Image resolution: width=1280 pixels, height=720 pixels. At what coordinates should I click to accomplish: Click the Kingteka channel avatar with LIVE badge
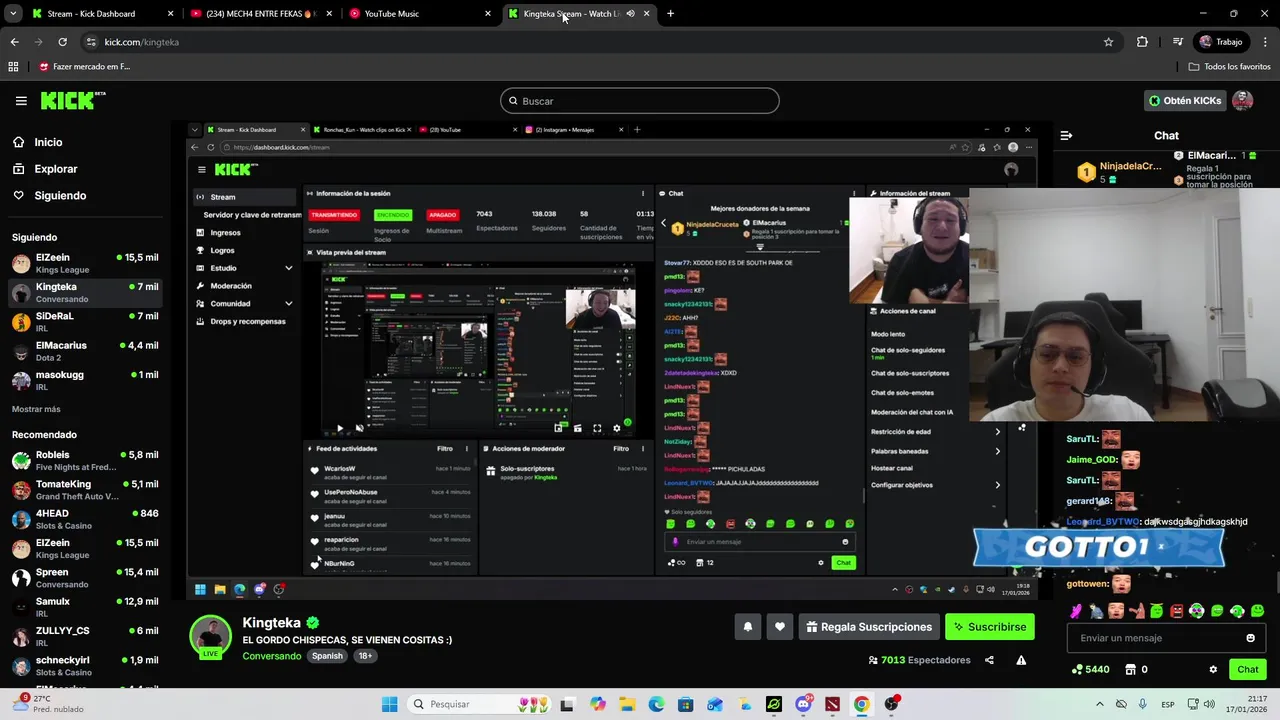tap(211, 637)
